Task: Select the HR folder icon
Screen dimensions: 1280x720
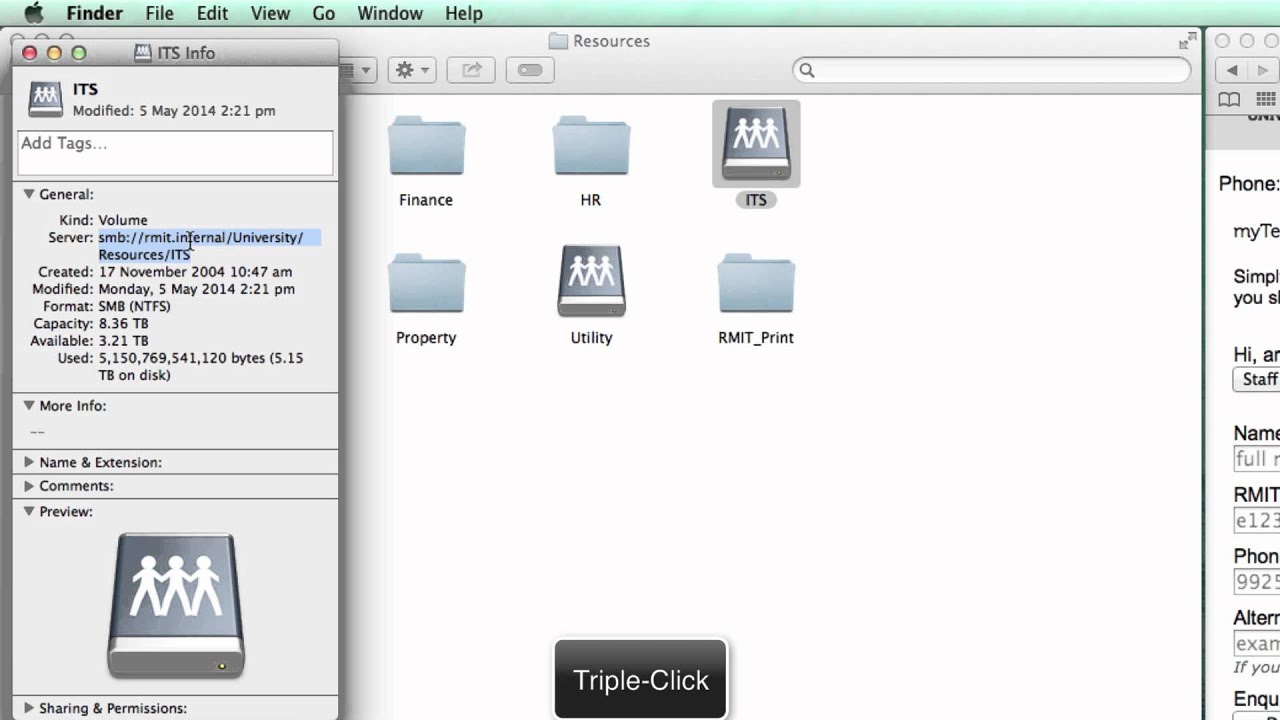Action: click(x=591, y=146)
